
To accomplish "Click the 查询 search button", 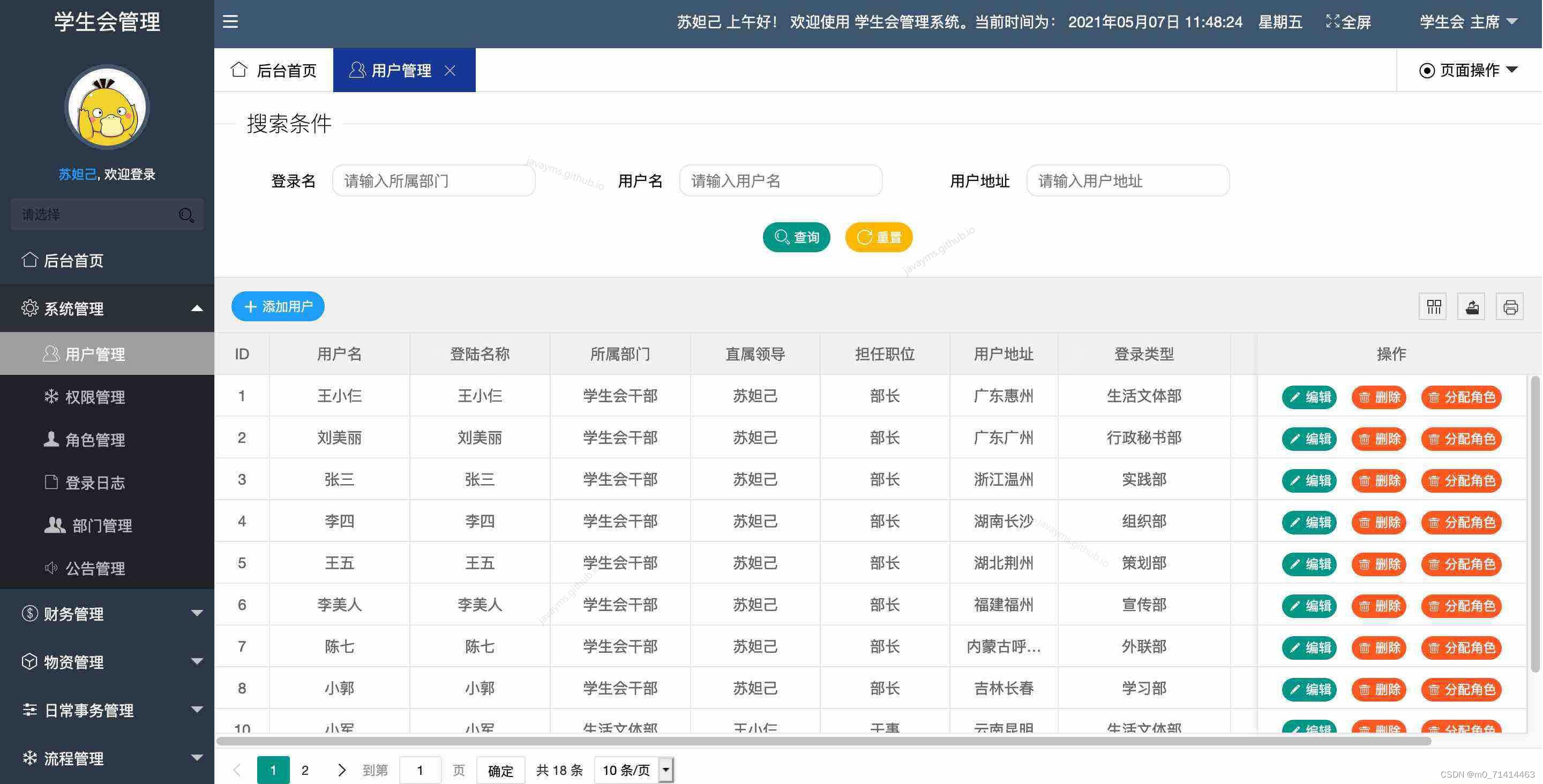I will coord(797,237).
